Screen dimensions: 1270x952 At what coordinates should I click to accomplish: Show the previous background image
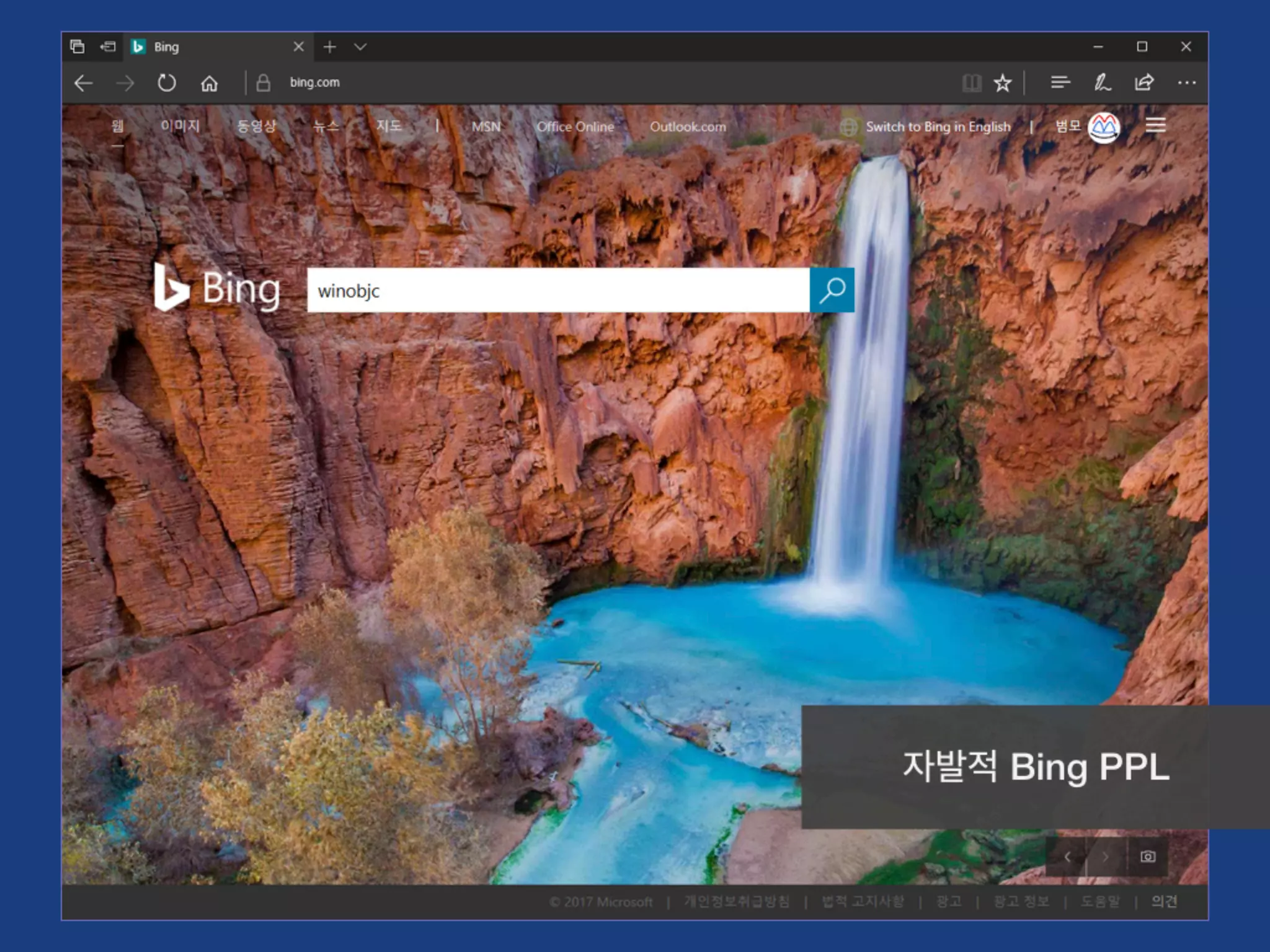pyautogui.click(x=1067, y=857)
